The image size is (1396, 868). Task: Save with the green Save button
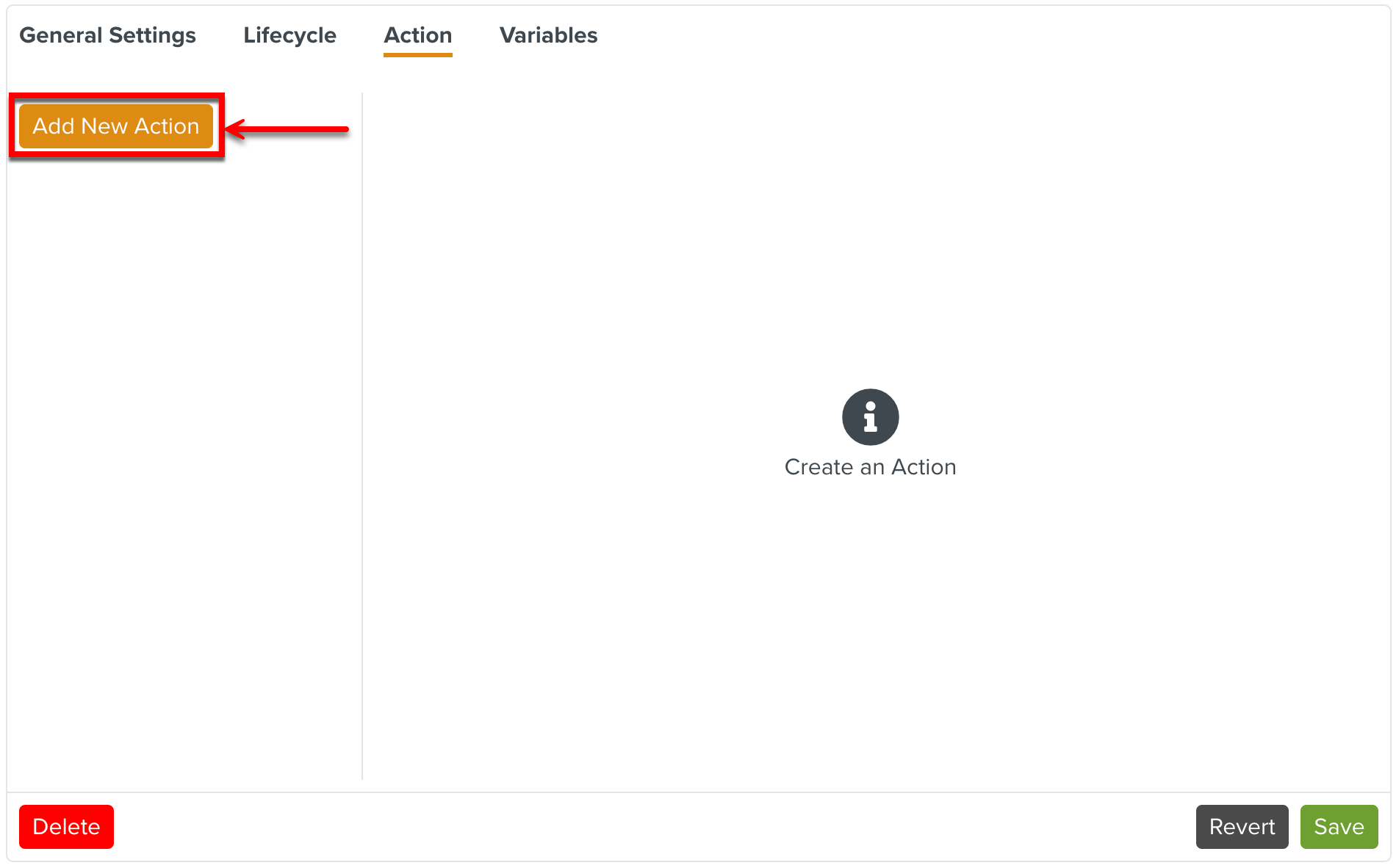1339,826
